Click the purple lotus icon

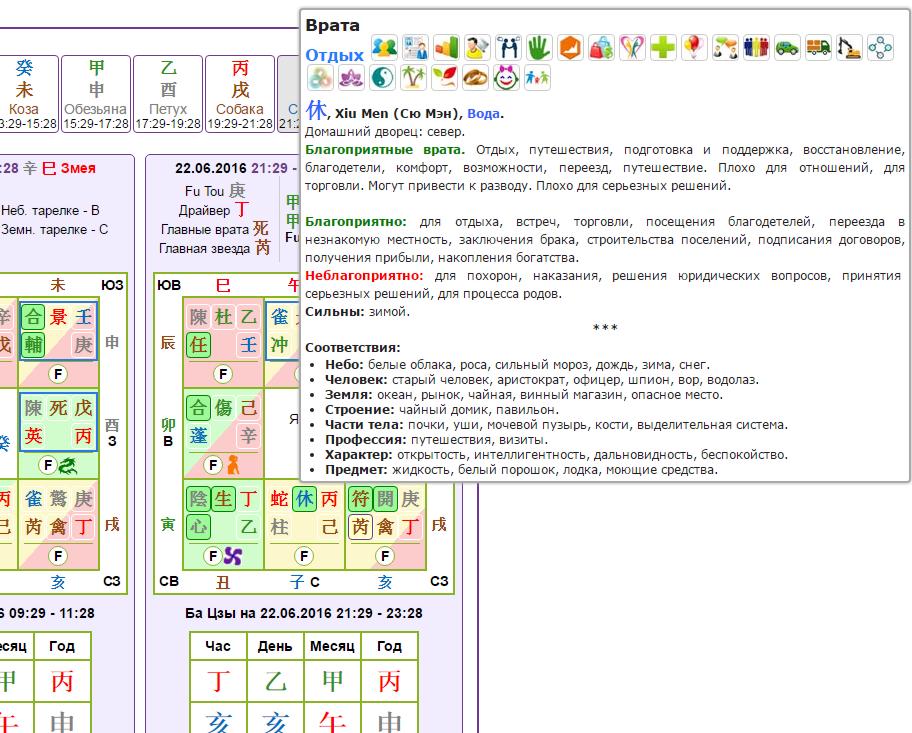pos(351,77)
